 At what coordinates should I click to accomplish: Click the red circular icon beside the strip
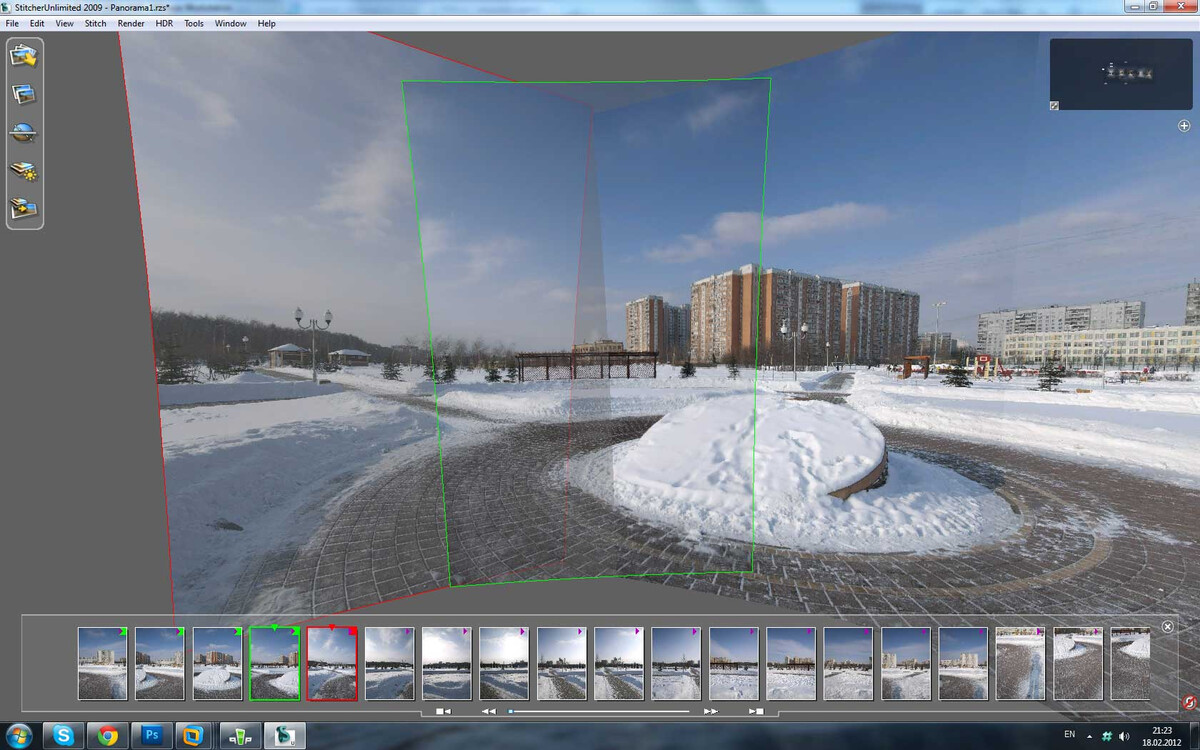click(1189, 703)
